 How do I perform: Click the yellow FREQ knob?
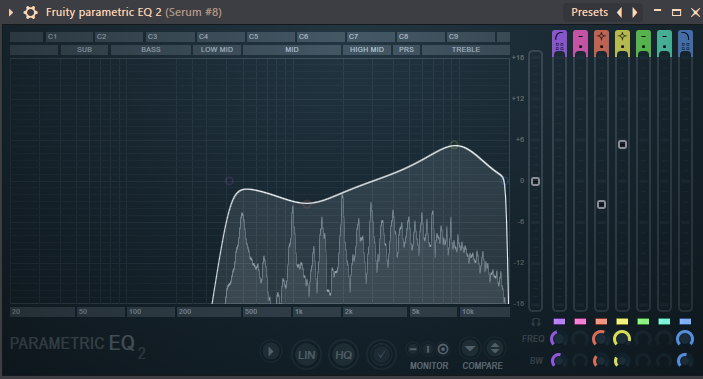click(x=622, y=339)
